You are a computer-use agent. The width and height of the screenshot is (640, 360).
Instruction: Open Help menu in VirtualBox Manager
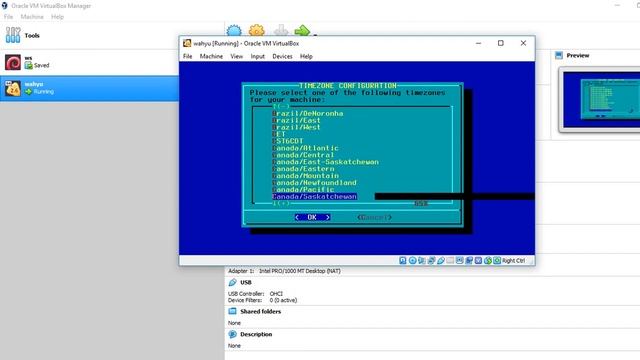click(x=57, y=17)
